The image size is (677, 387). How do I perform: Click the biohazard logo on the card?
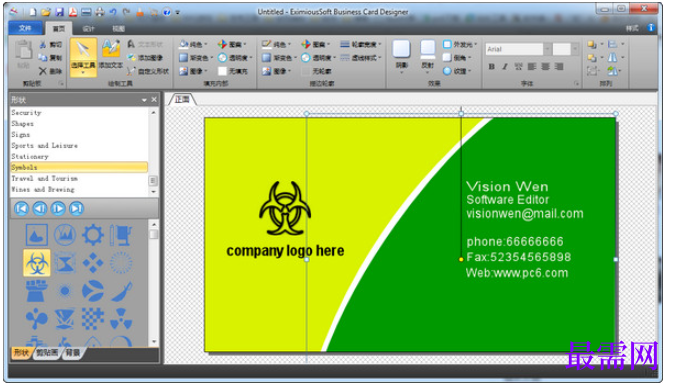285,208
